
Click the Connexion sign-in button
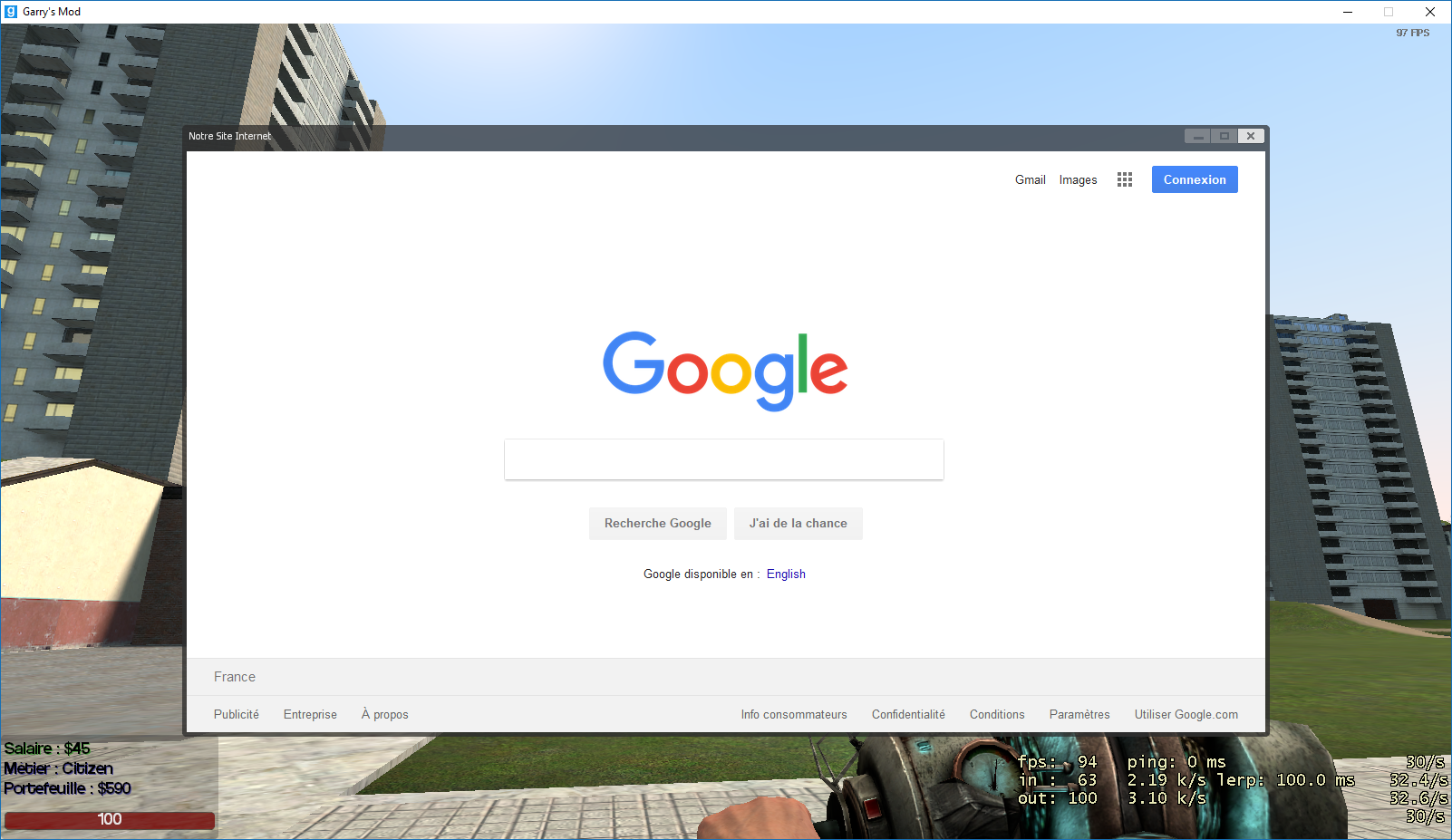pos(1195,179)
